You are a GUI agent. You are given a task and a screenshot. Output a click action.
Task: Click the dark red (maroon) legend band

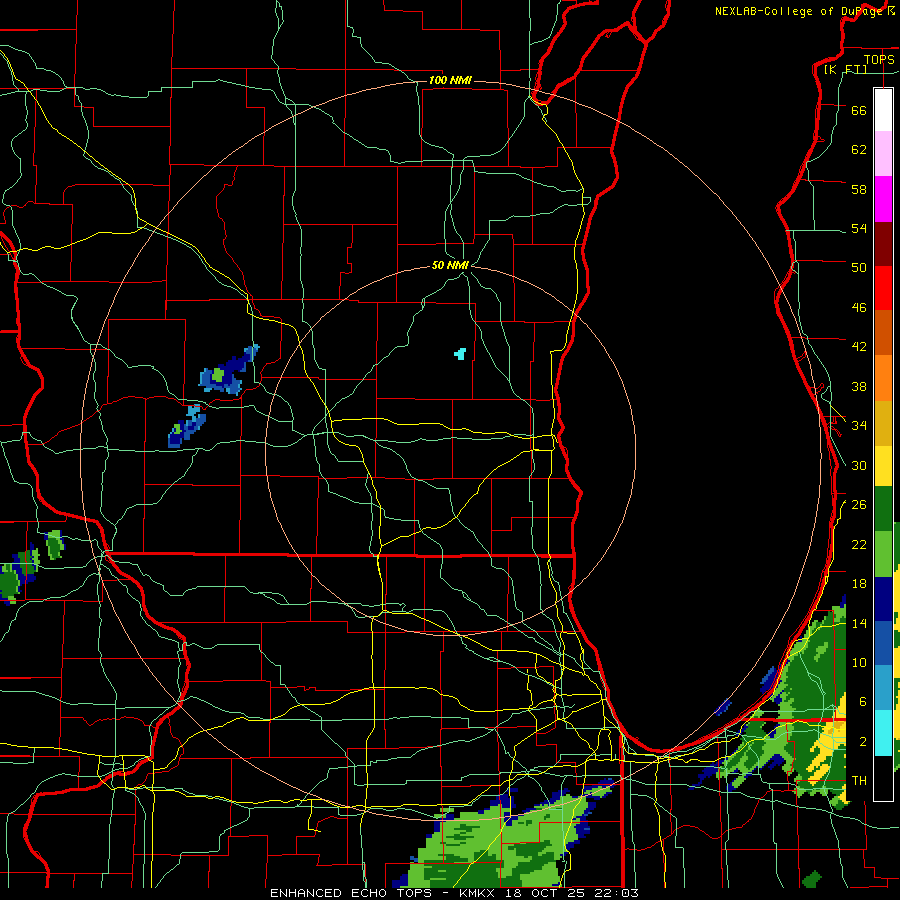883,243
